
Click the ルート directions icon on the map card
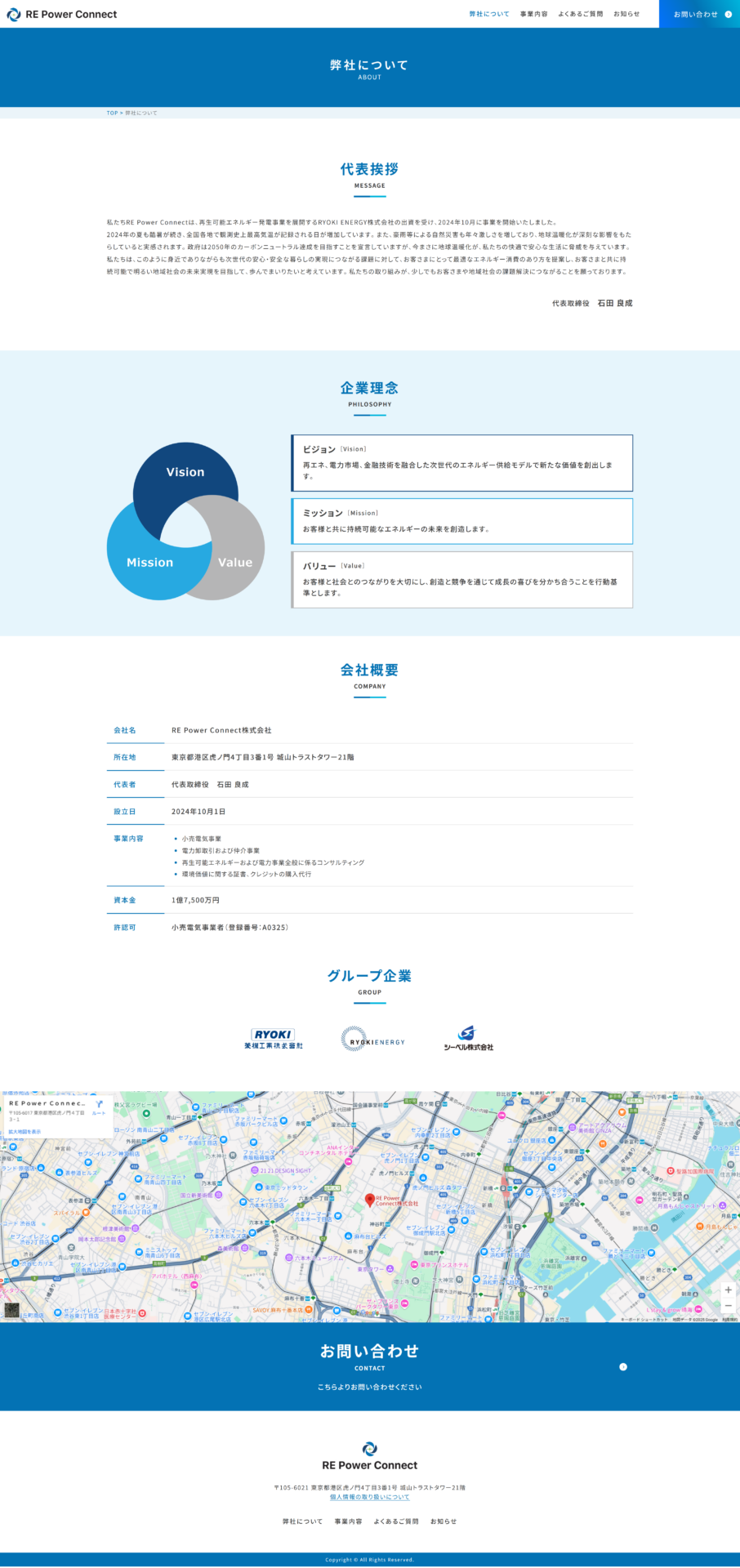[99, 1106]
